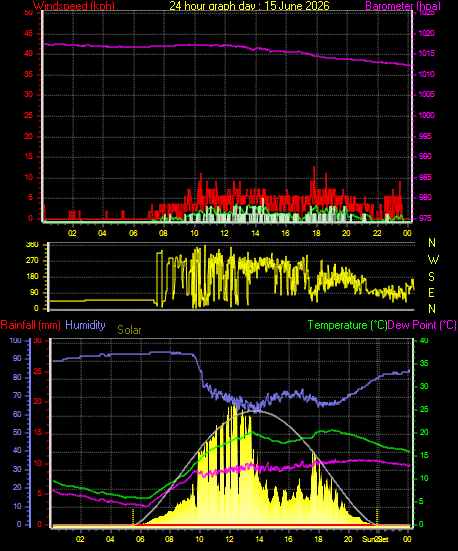Click the blue "70" humidity axis value
Image resolution: width=458 pixels, height=551 pixels.
coord(17,396)
